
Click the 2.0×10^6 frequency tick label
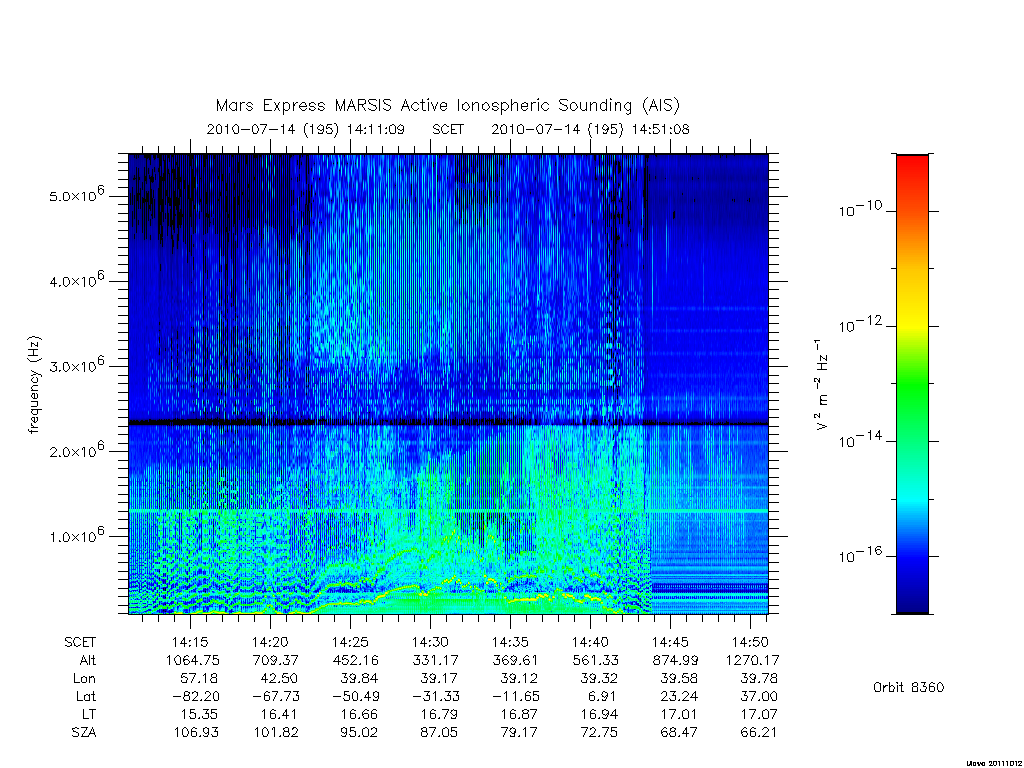tap(77, 450)
